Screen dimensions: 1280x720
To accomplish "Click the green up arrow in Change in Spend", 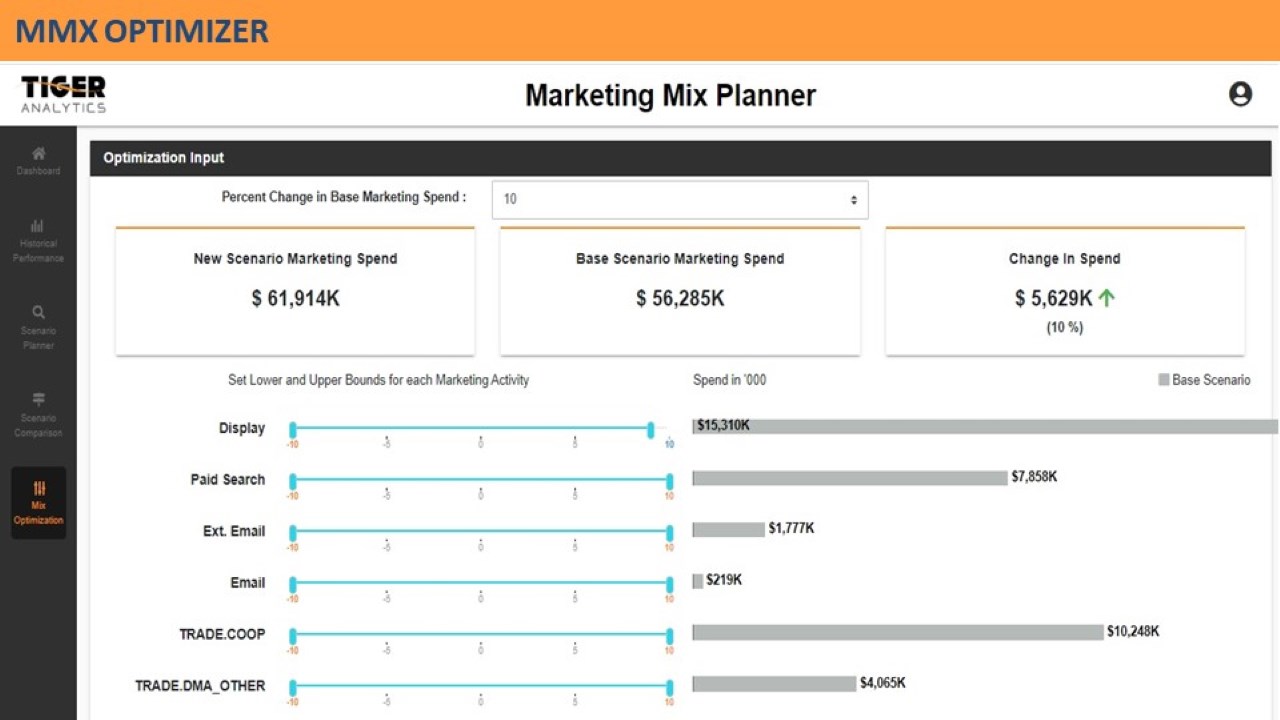I will pos(1106,298).
